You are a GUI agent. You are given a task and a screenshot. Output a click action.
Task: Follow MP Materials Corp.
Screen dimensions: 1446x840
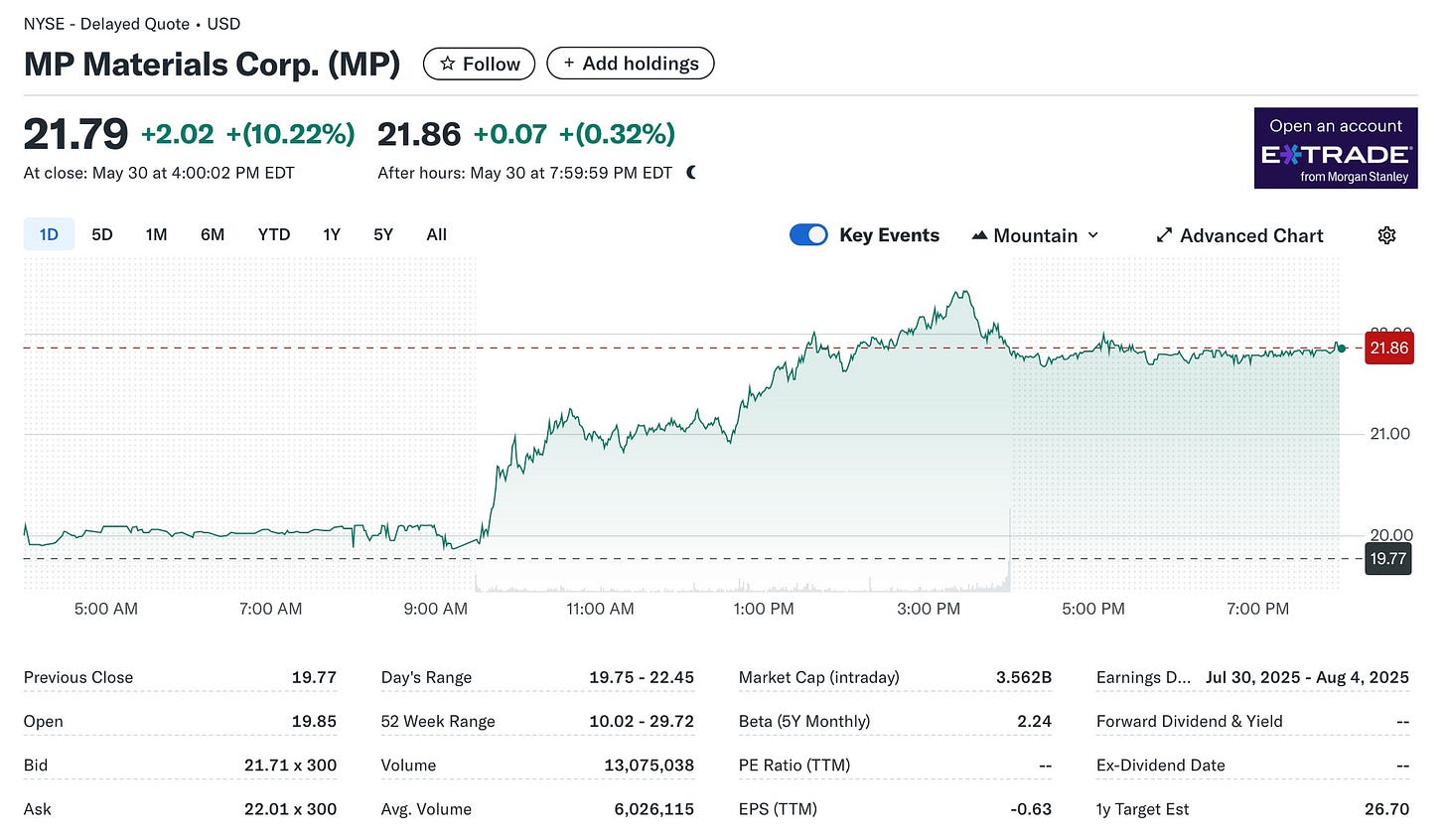(480, 64)
